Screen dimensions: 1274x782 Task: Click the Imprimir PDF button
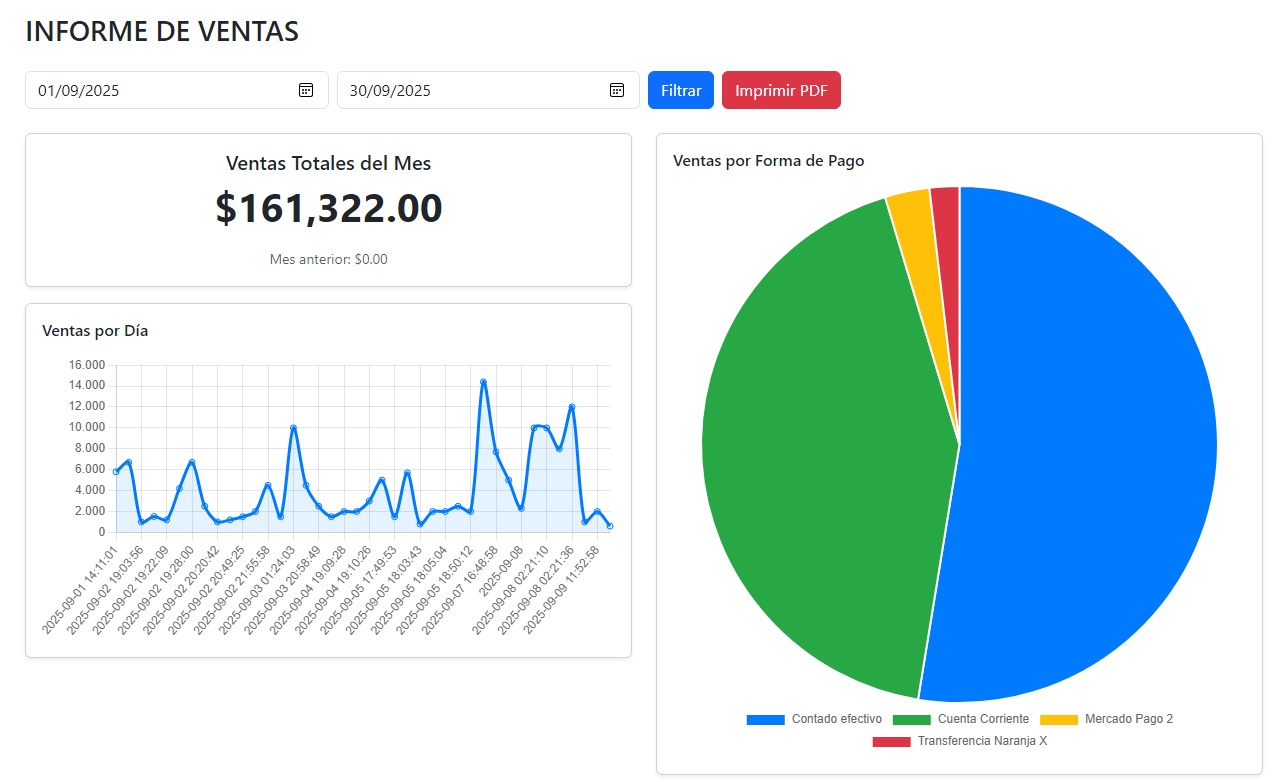[x=781, y=89]
